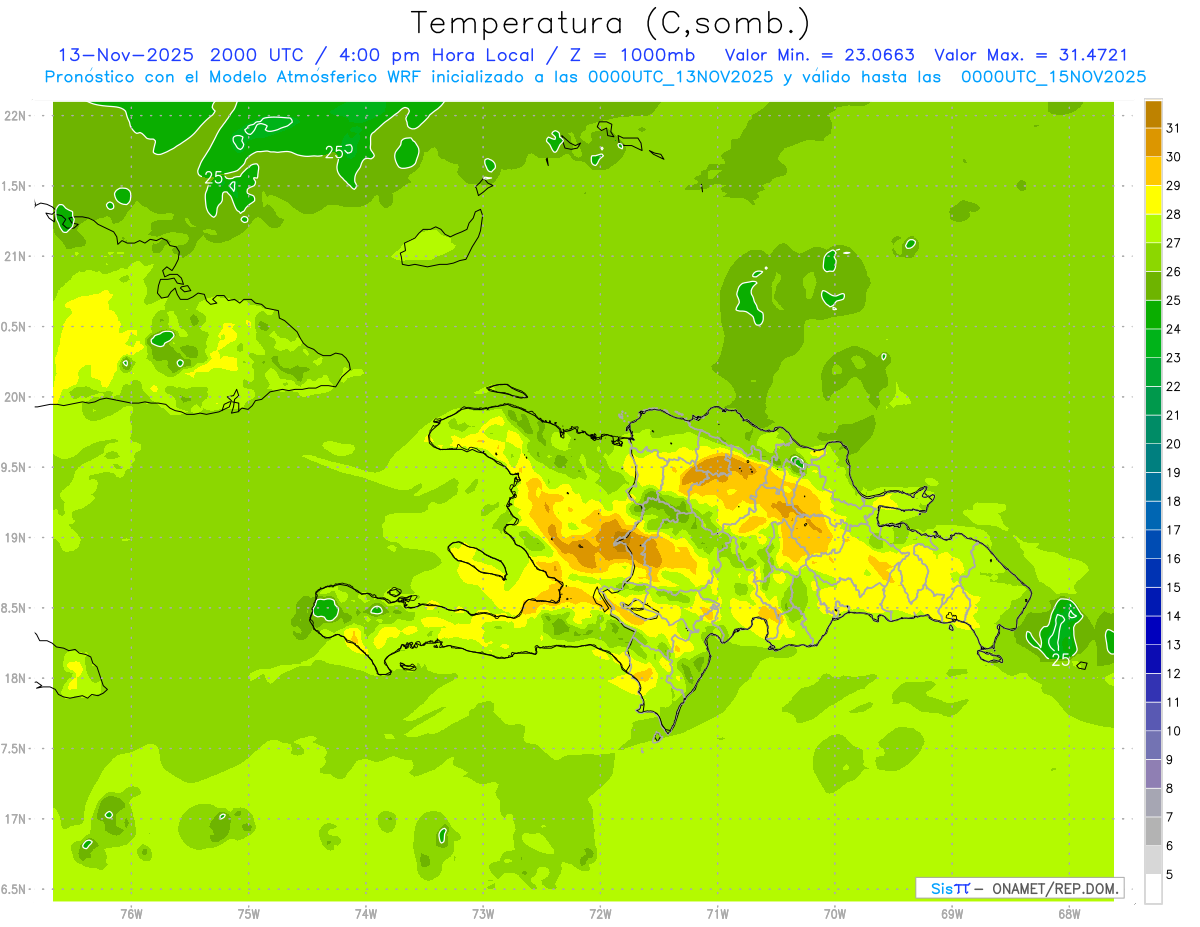This screenshot has height=927, width=1200.
Task: Click the "Valor Min. = 23.0663" value
Action: pos(819,55)
